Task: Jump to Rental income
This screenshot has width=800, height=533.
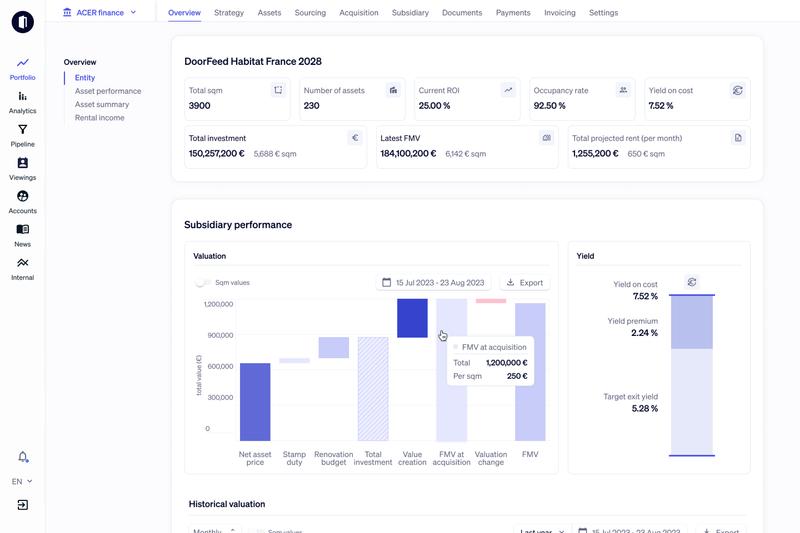Action: [x=99, y=117]
